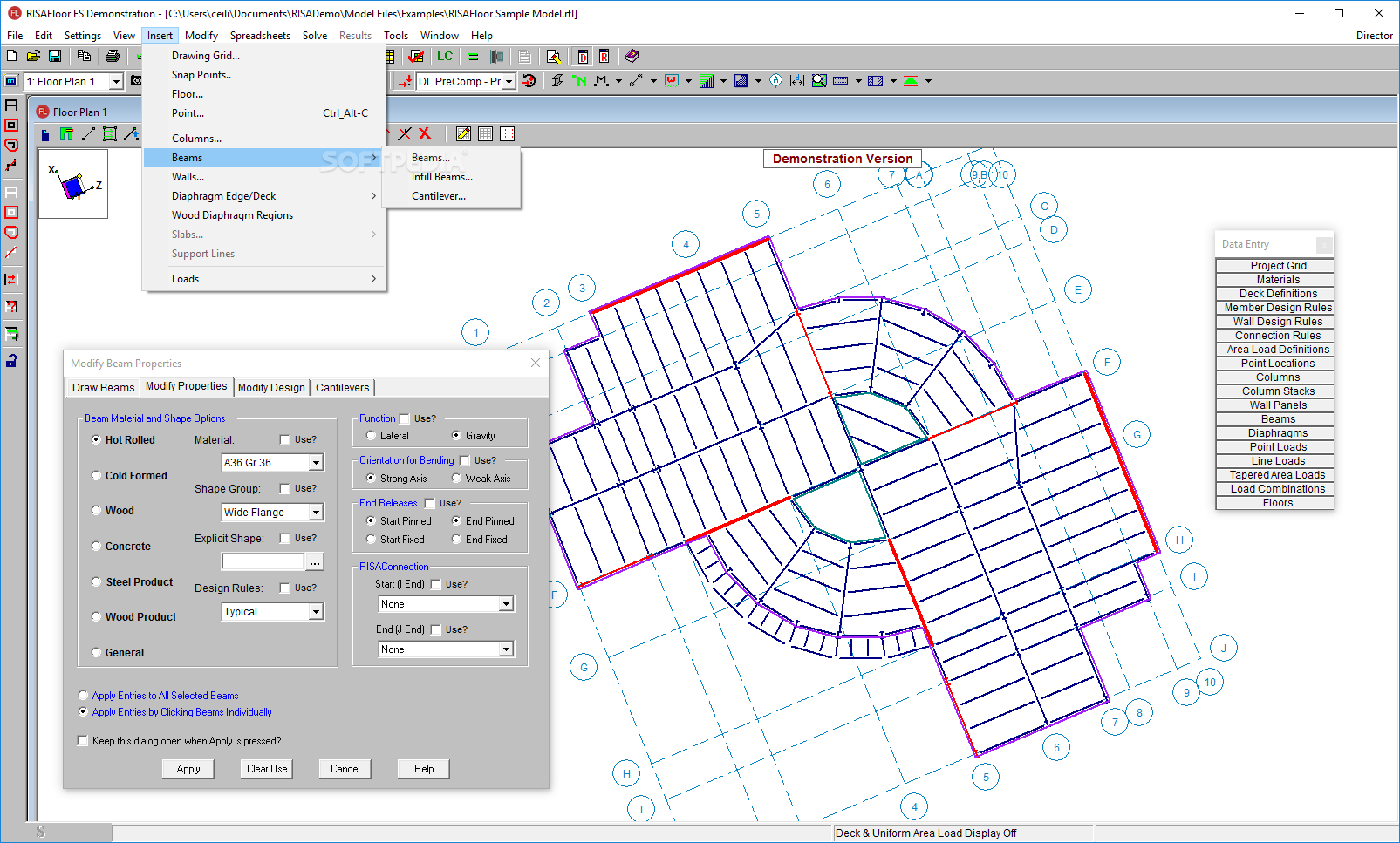The height and width of the screenshot is (843, 1400).
Task: Open the Wide Flange shape group dropdown
Action: [316, 513]
